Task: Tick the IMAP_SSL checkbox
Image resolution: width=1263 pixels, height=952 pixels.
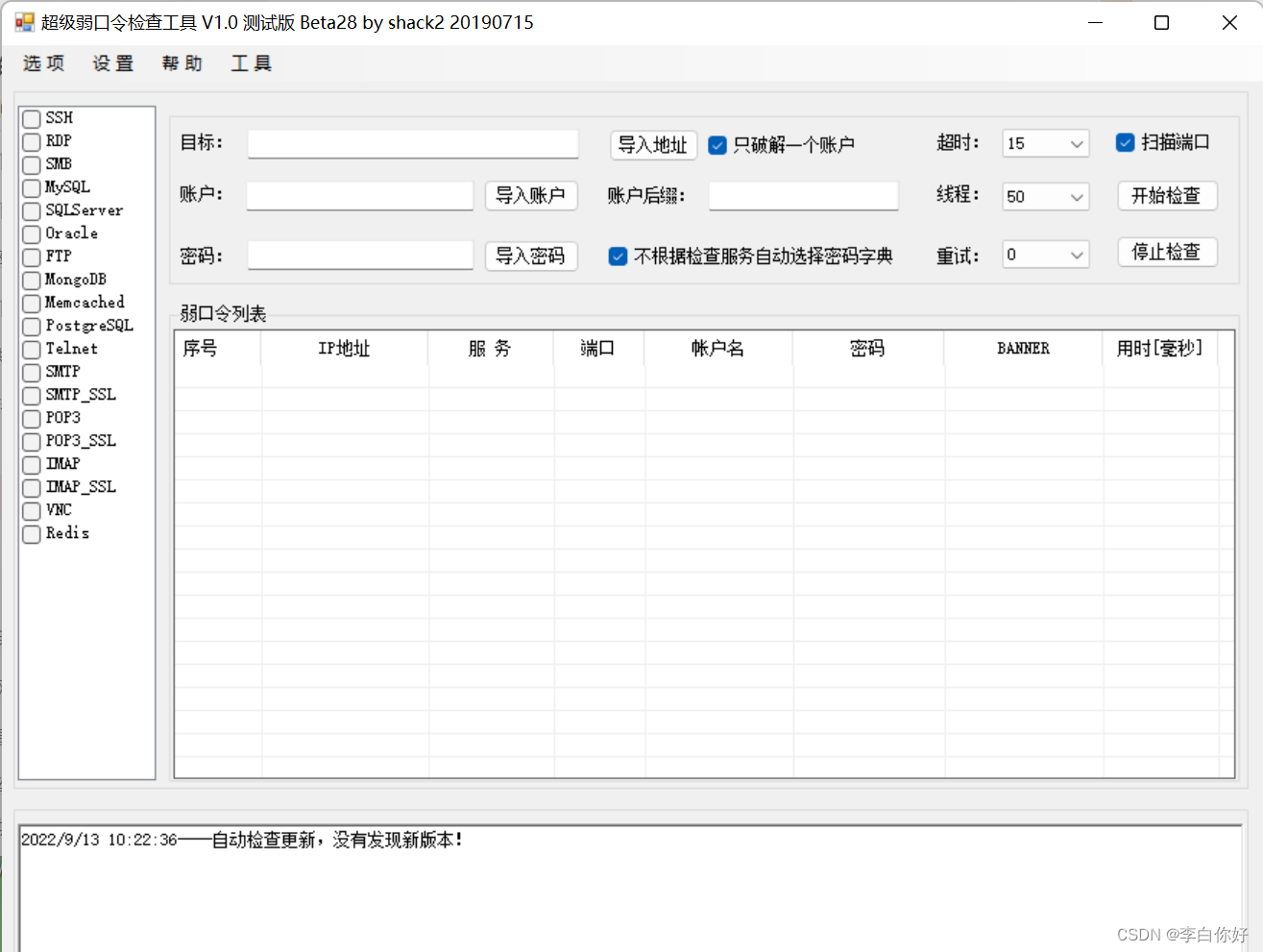Action: 32,487
